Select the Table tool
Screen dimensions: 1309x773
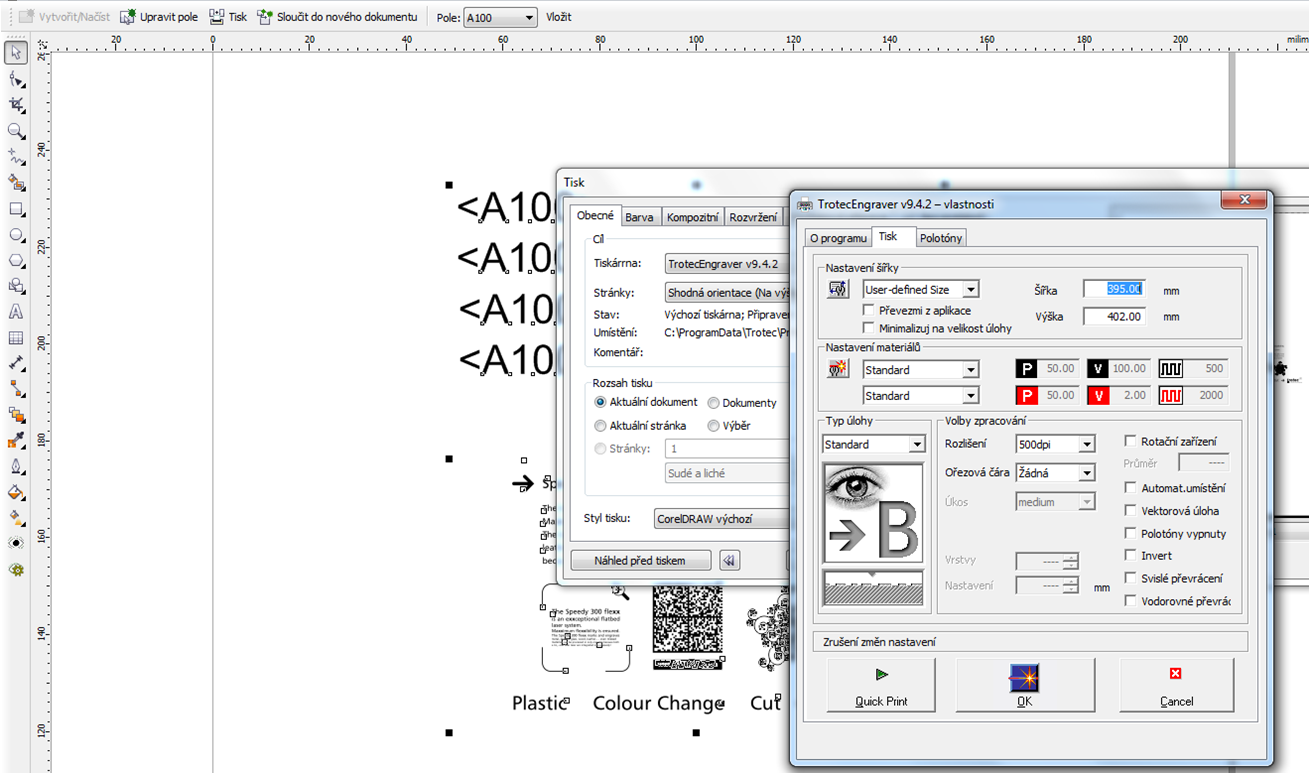[16, 338]
